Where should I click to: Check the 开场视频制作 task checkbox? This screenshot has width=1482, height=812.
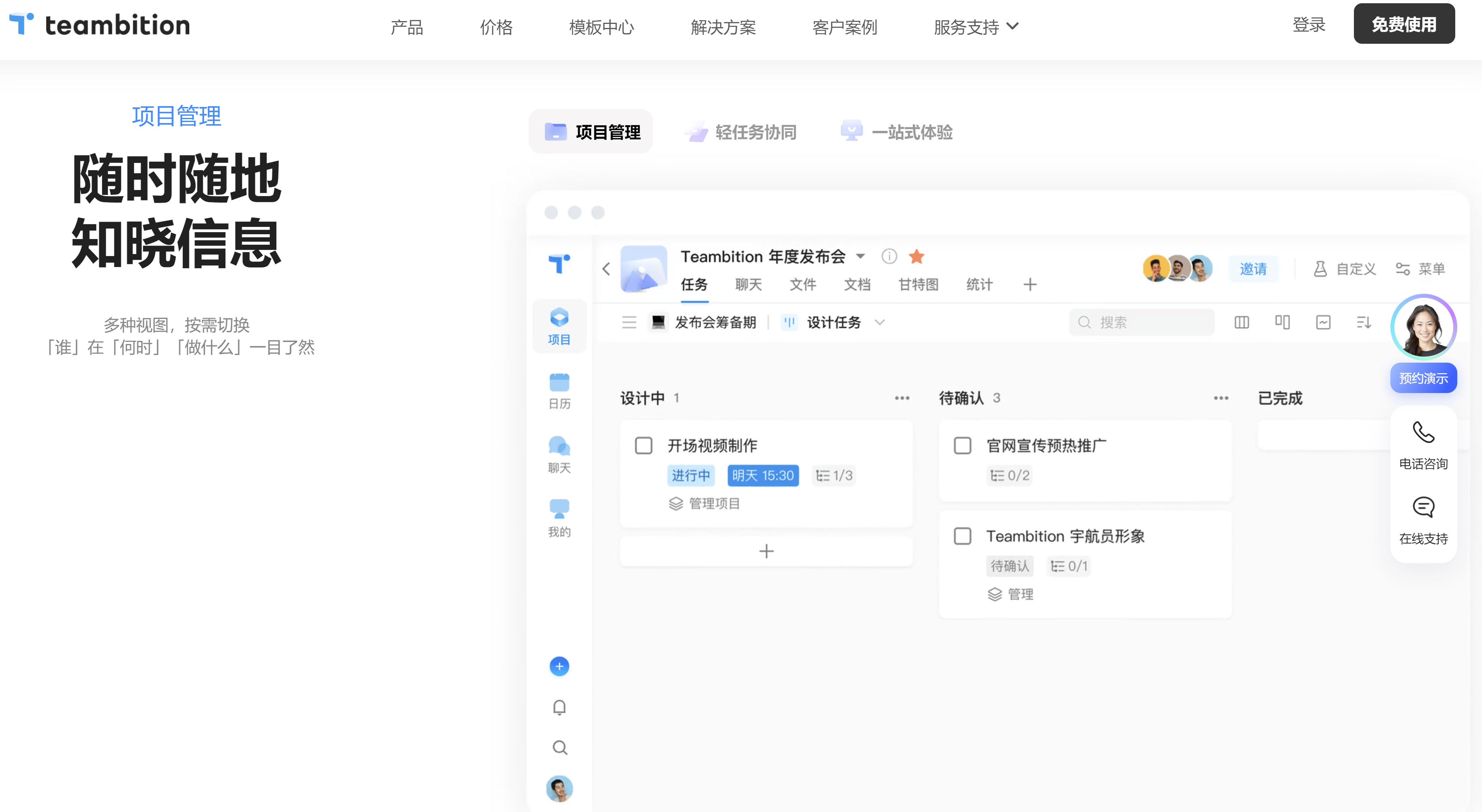(x=643, y=445)
